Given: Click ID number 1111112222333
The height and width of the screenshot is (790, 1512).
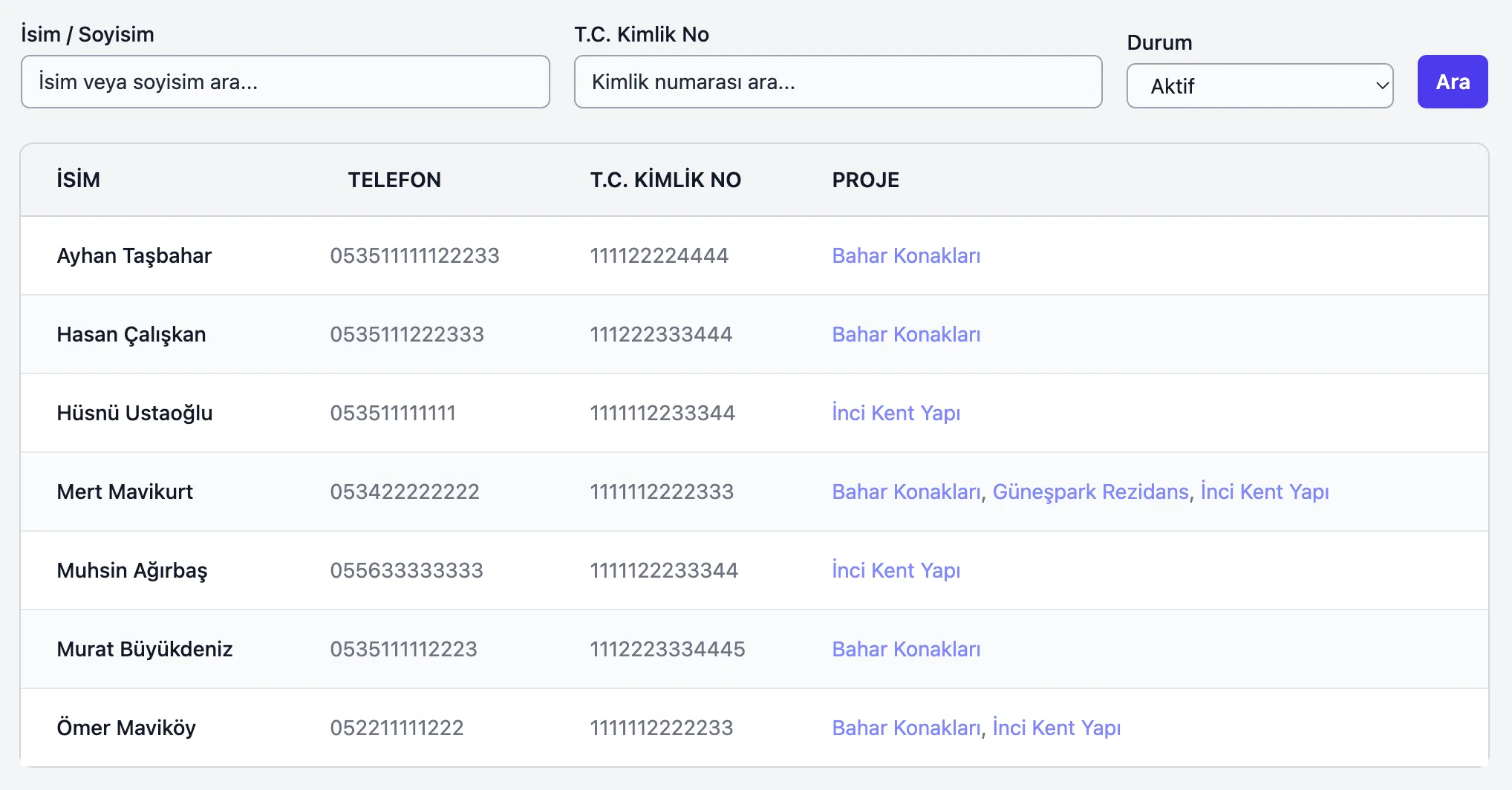Looking at the screenshot, I should click(662, 492).
